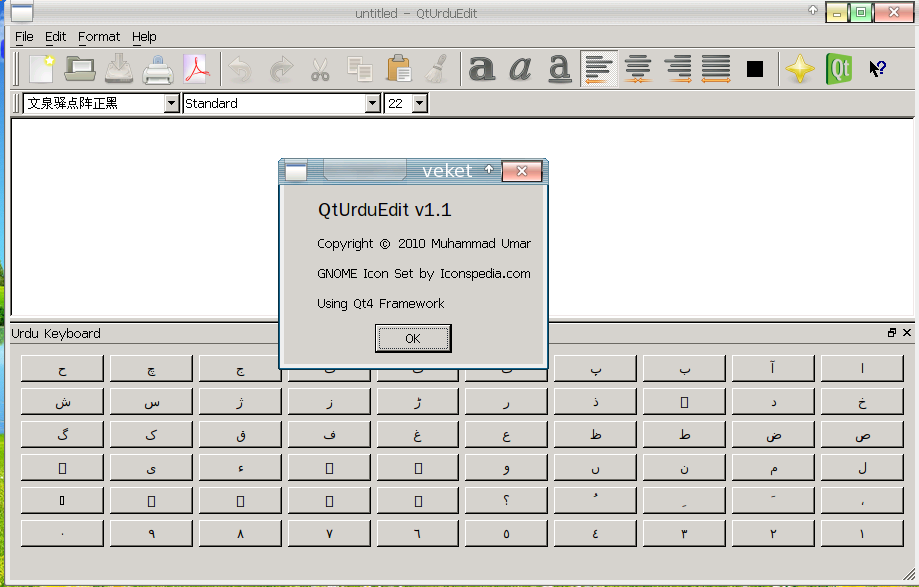Open the black text color picker

point(755,69)
